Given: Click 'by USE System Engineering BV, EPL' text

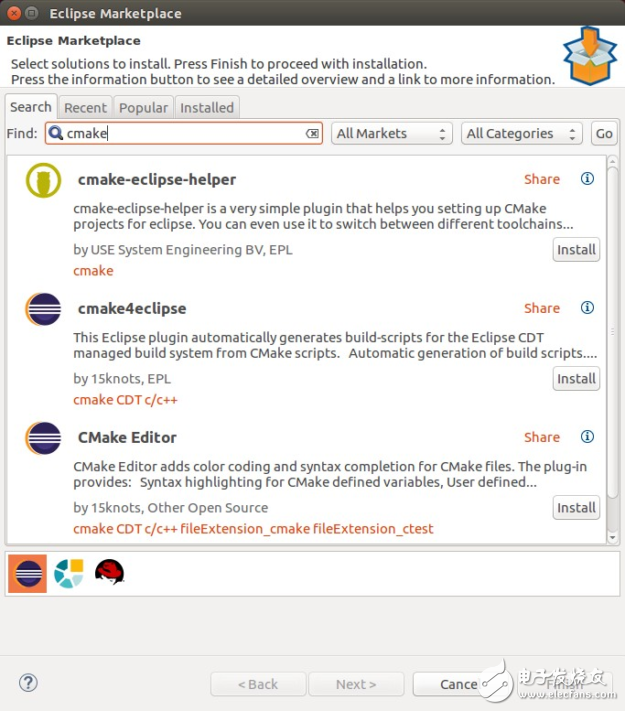Looking at the screenshot, I should coord(183,250).
